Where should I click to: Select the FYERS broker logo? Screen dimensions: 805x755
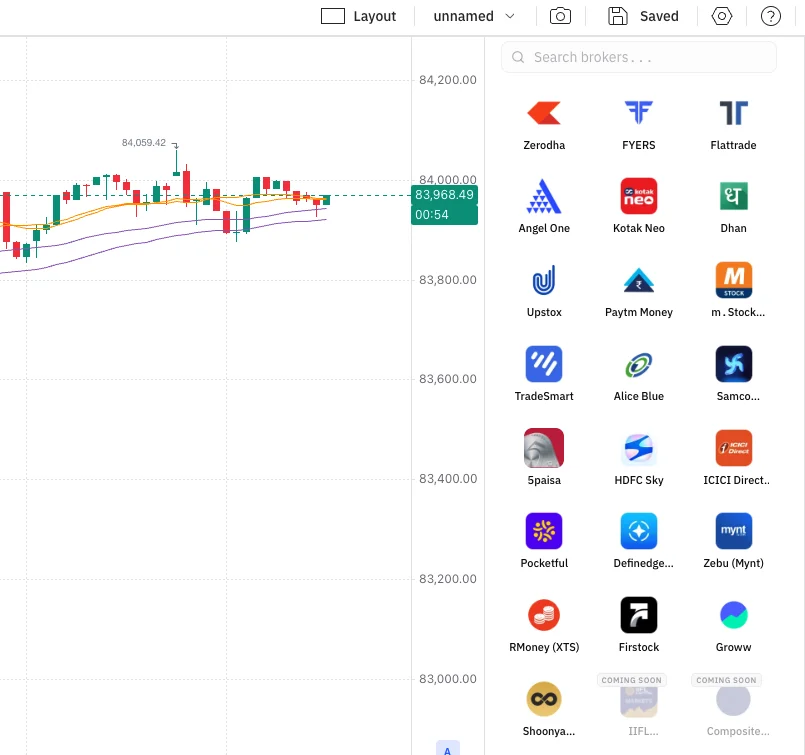(639, 113)
